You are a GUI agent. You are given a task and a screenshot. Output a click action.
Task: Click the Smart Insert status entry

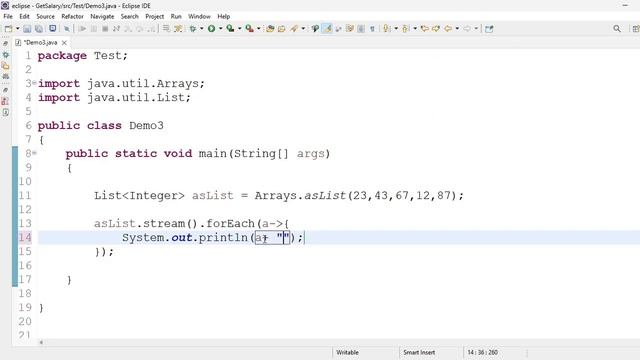(x=419, y=352)
